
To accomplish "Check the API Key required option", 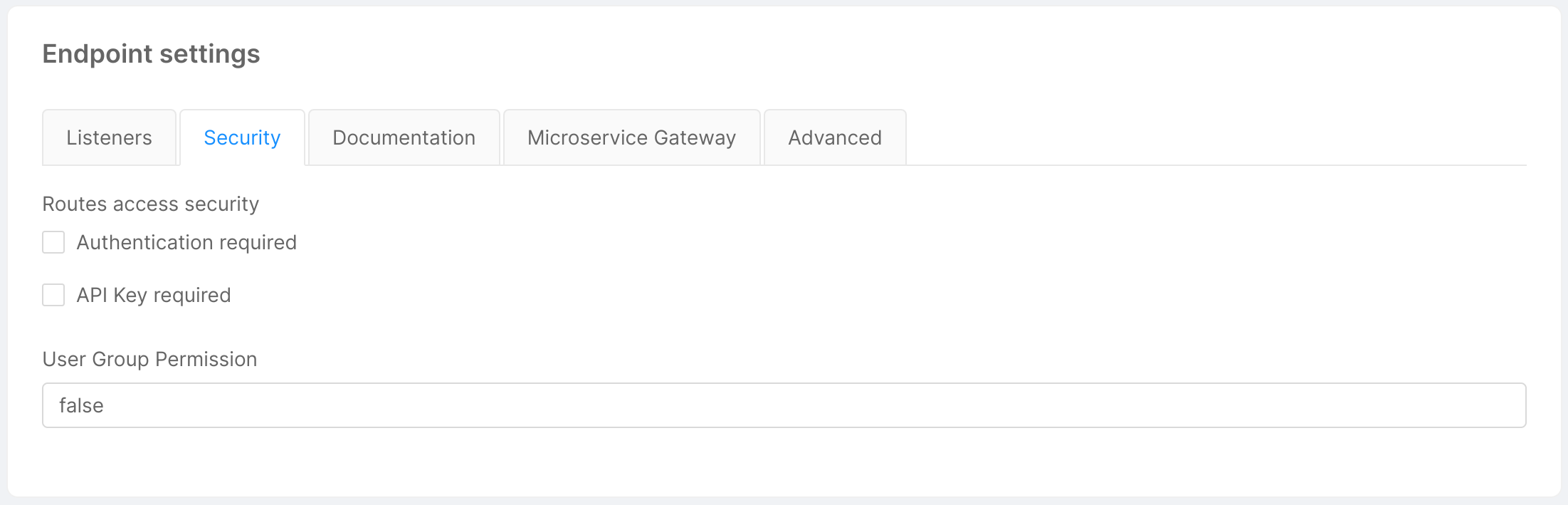I will (x=53, y=294).
